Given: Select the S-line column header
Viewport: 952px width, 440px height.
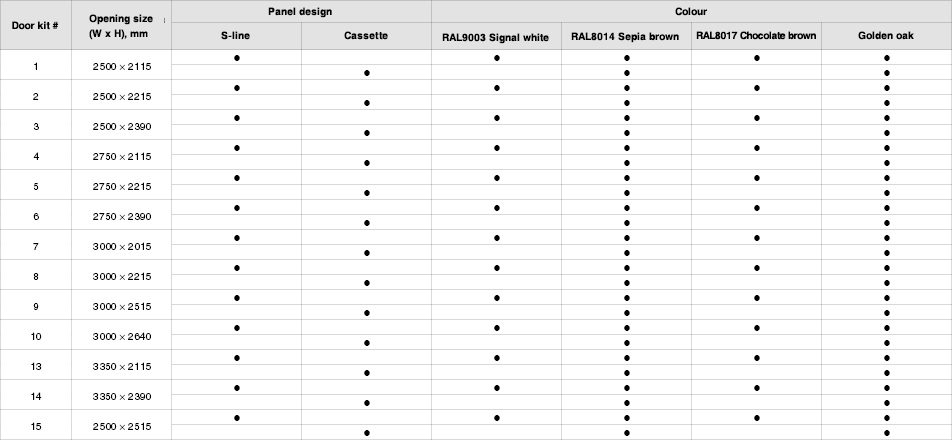Looking at the screenshot, I should (x=236, y=36).
